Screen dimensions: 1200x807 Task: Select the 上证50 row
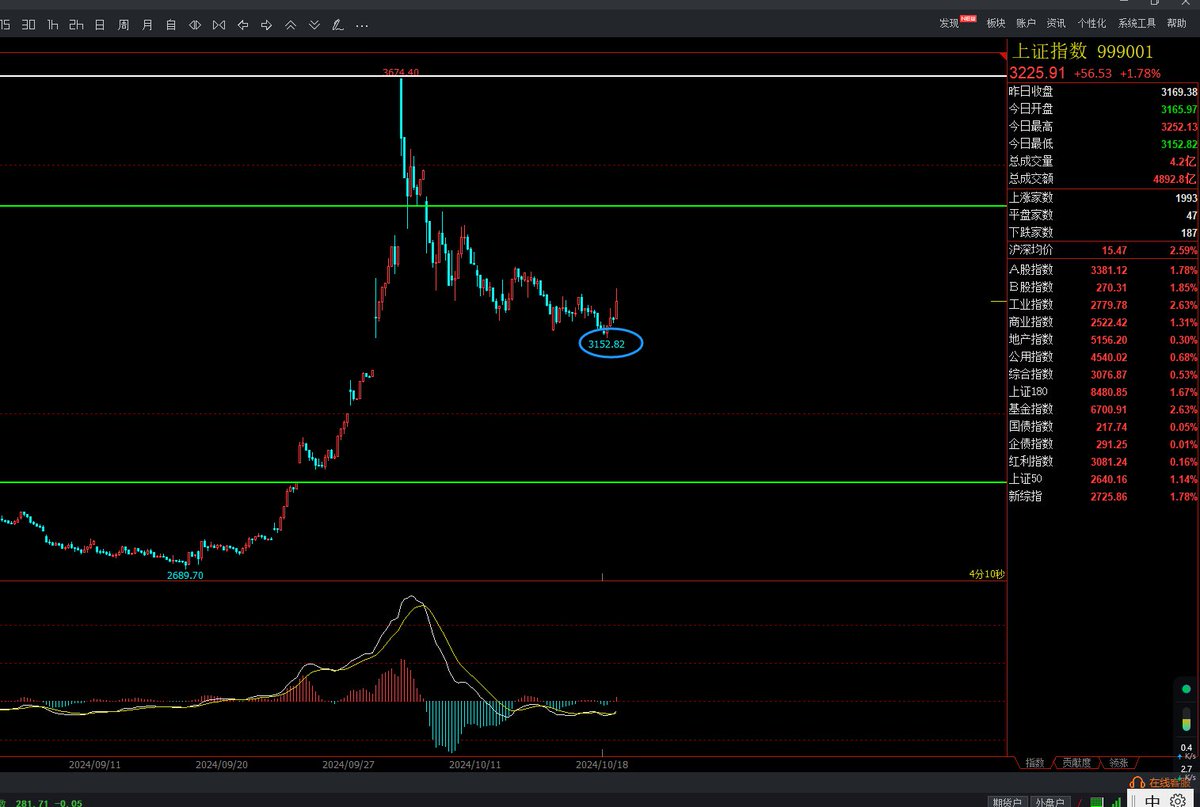tap(1103, 478)
